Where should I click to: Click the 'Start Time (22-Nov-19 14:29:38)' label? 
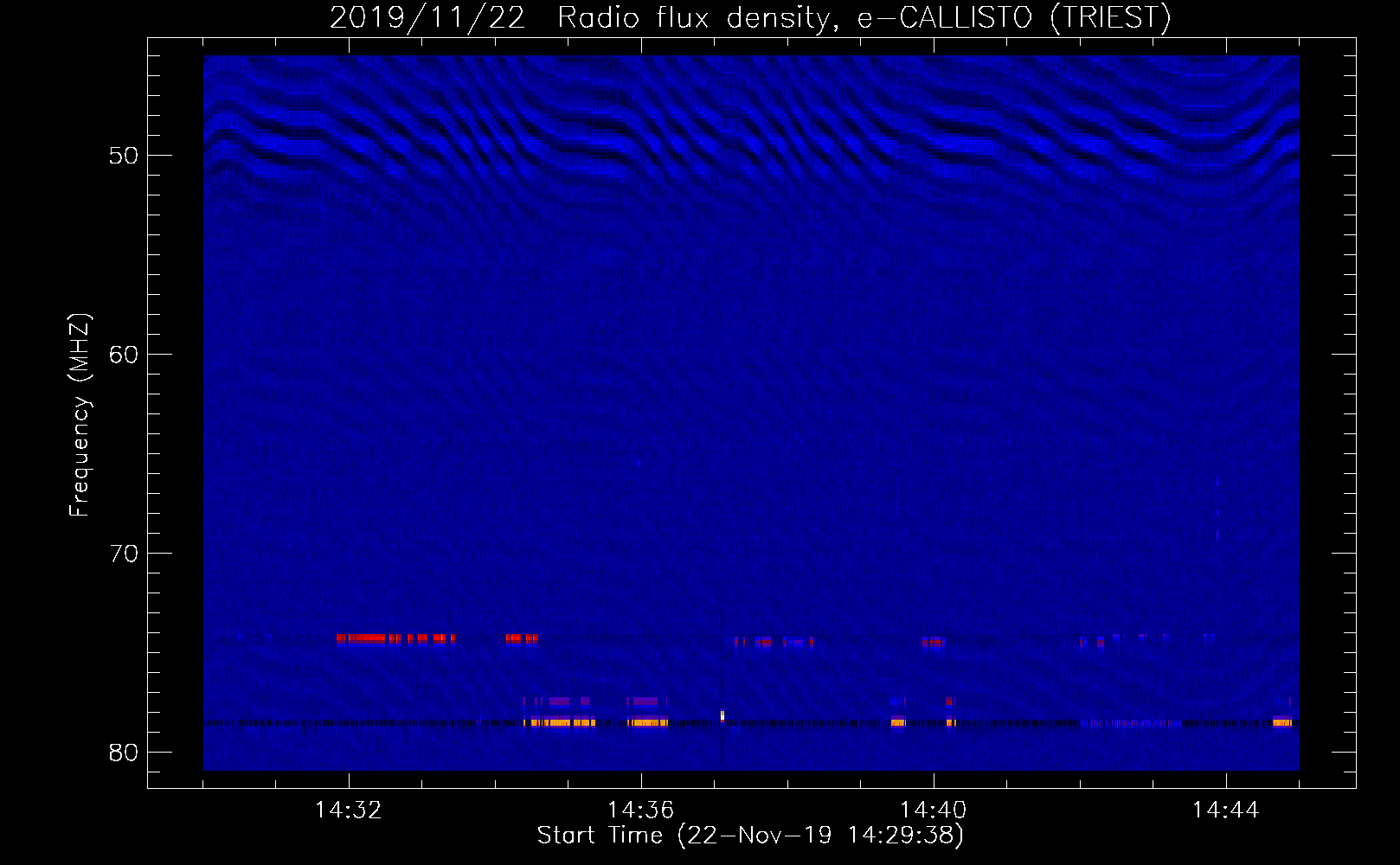pos(750,836)
